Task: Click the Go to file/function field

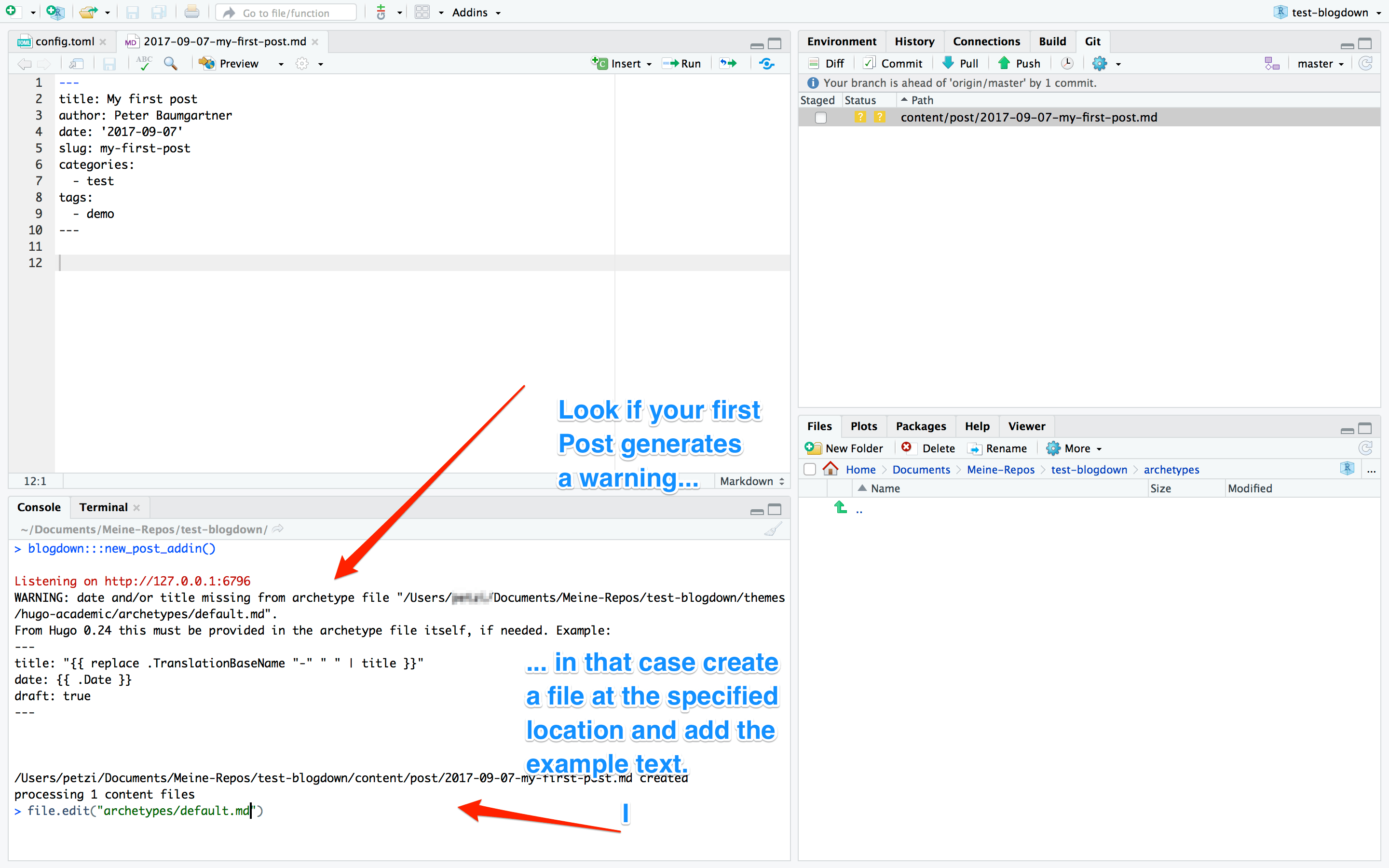Action: point(286,13)
